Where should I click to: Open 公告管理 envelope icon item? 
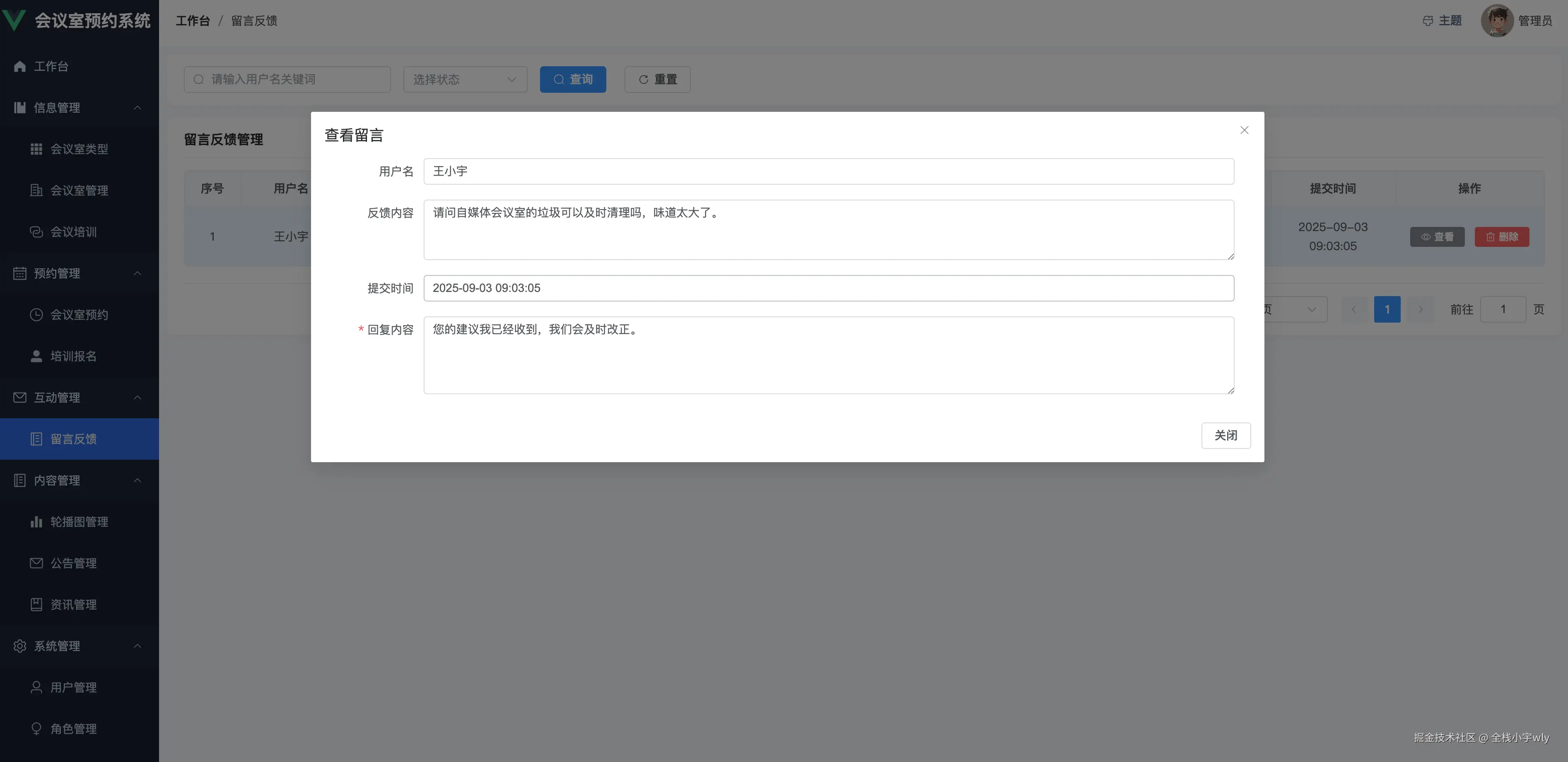click(36, 563)
